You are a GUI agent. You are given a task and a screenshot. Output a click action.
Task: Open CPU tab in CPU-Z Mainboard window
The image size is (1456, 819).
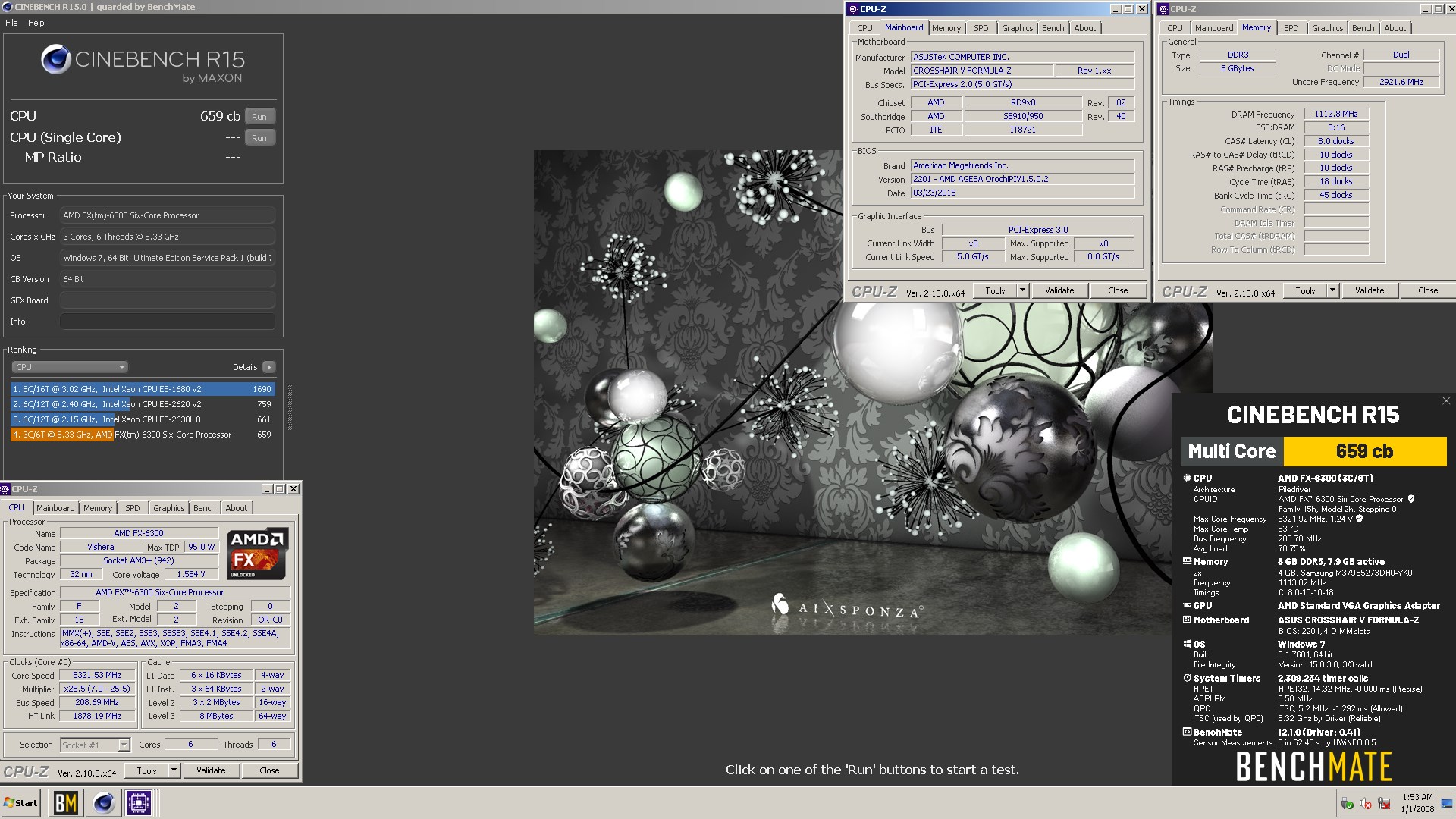click(864, 28)
